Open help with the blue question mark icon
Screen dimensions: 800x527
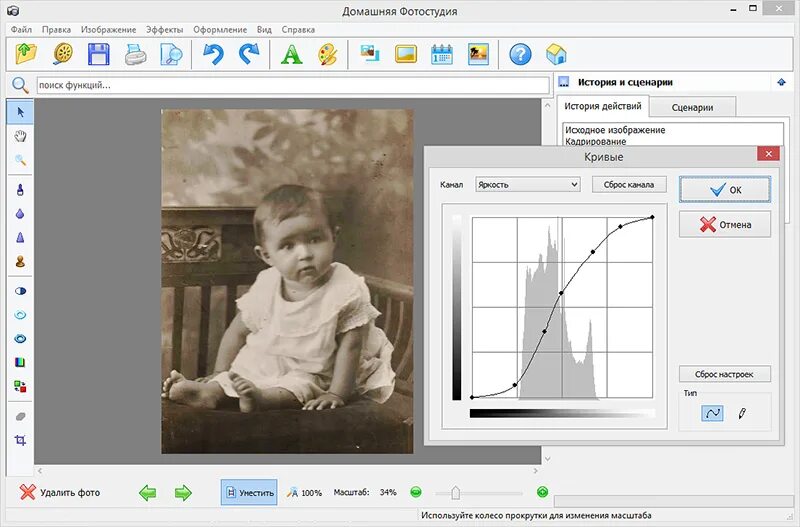coord(520,54)
